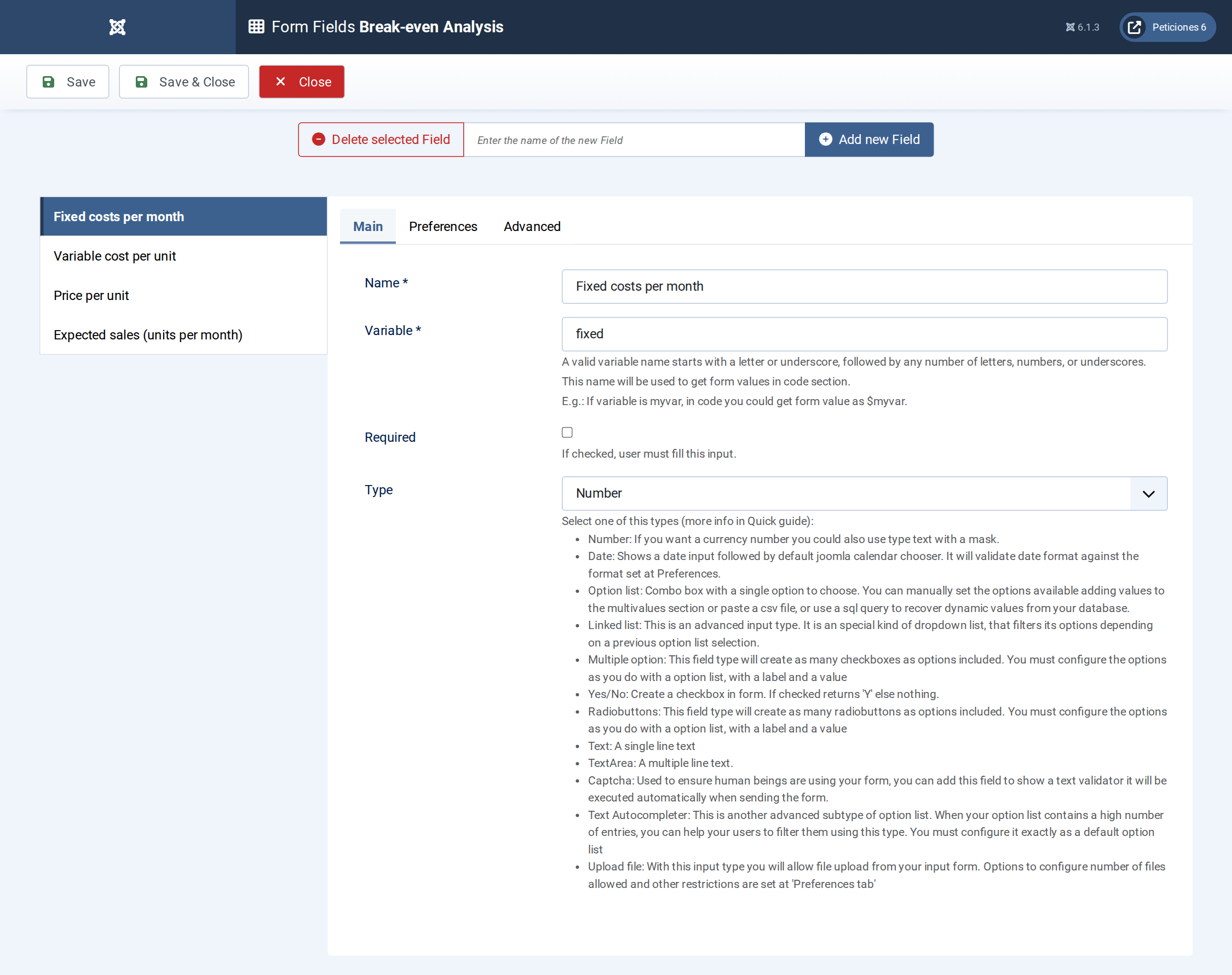Viewport: 1232px width, 975px height.
Task: Click the red Close button
Action: pos(302,82)
